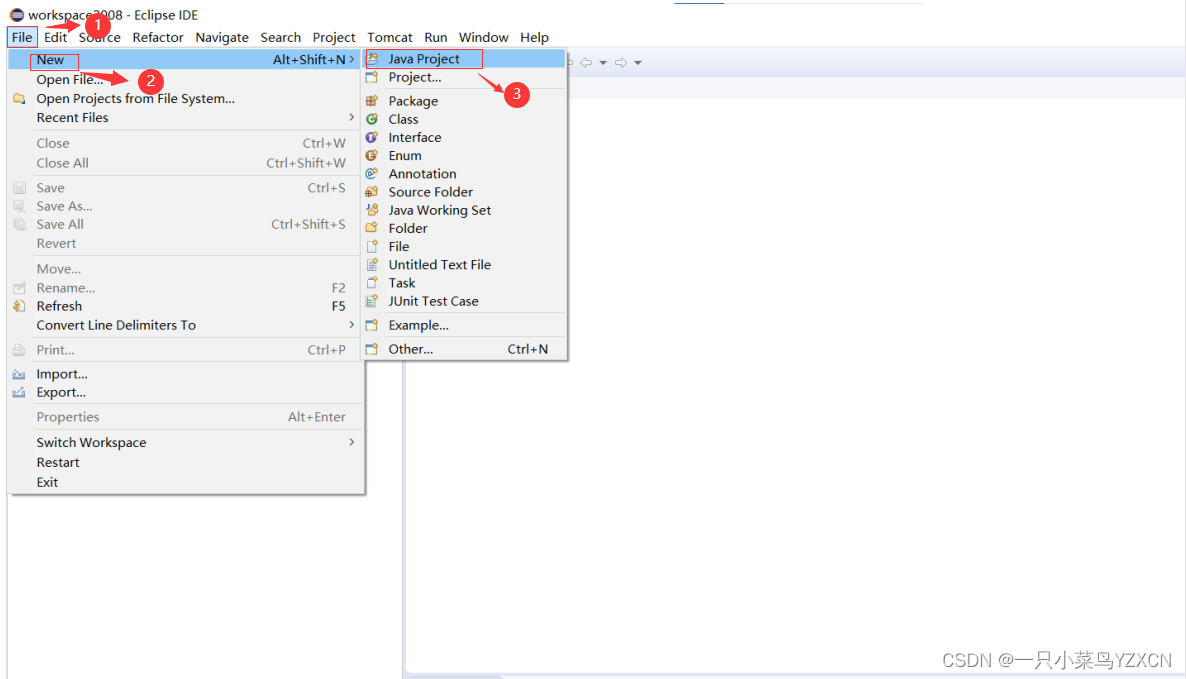Click the Project... wizard icon
The image size is (1186, 679).
[372, 77]
